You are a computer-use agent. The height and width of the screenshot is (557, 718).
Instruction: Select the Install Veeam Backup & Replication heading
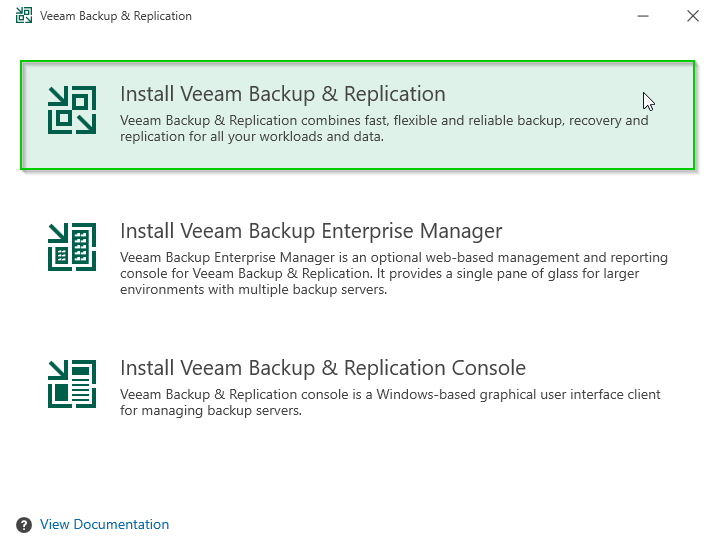(x=282, y=94)
